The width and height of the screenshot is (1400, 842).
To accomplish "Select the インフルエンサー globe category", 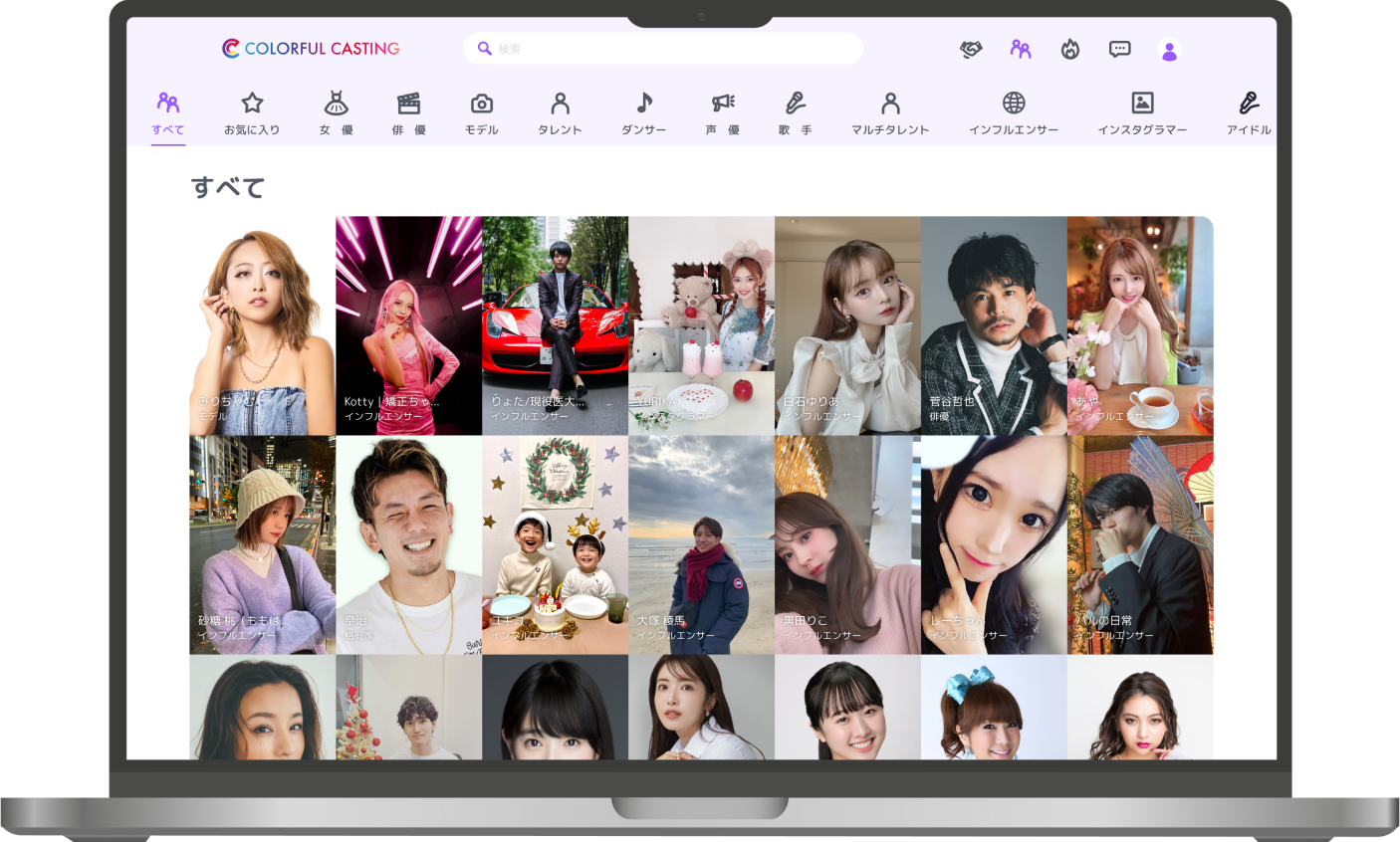I will 1014,114.
